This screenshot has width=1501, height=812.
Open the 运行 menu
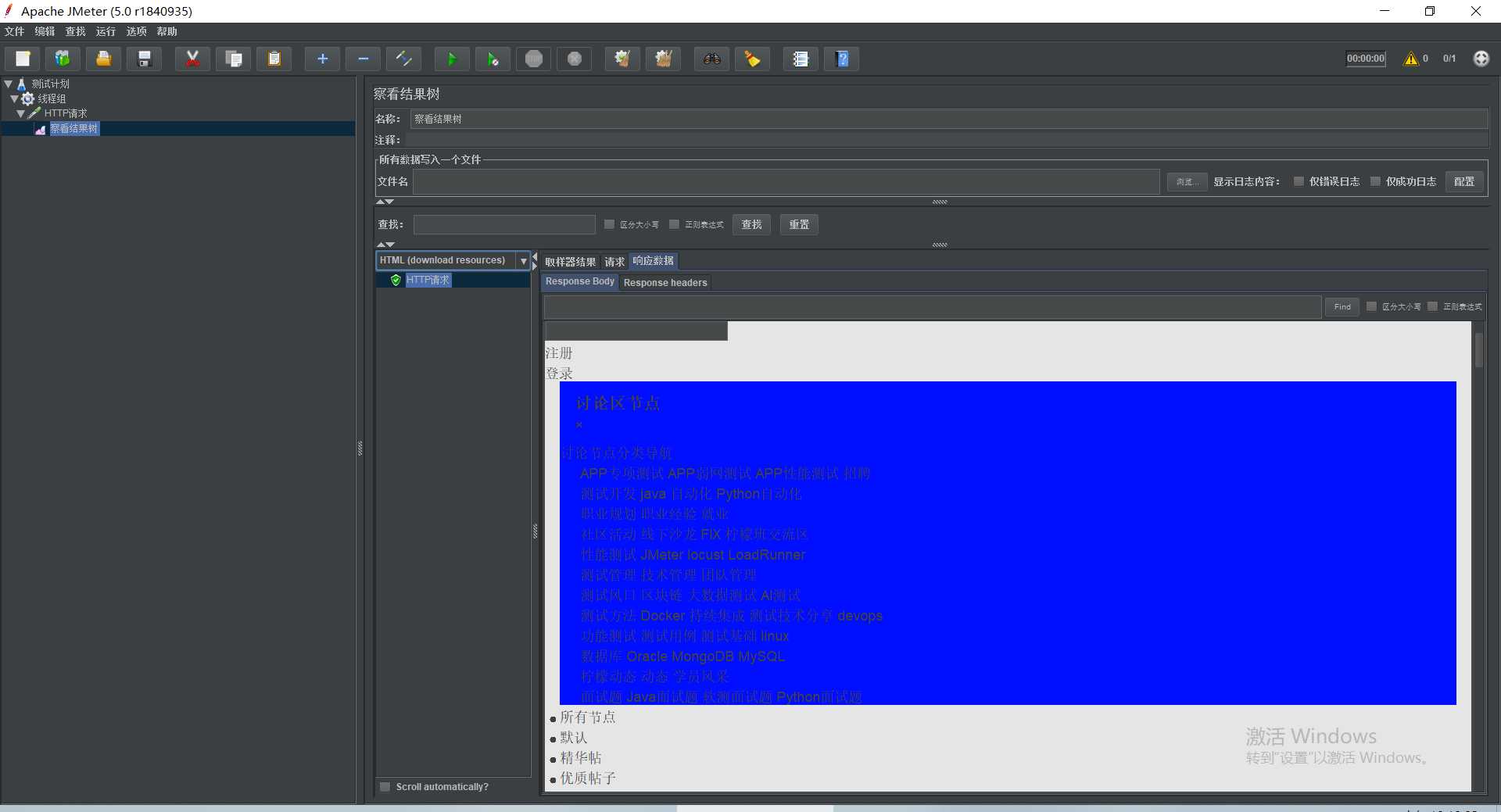click(x=106, y=31)
